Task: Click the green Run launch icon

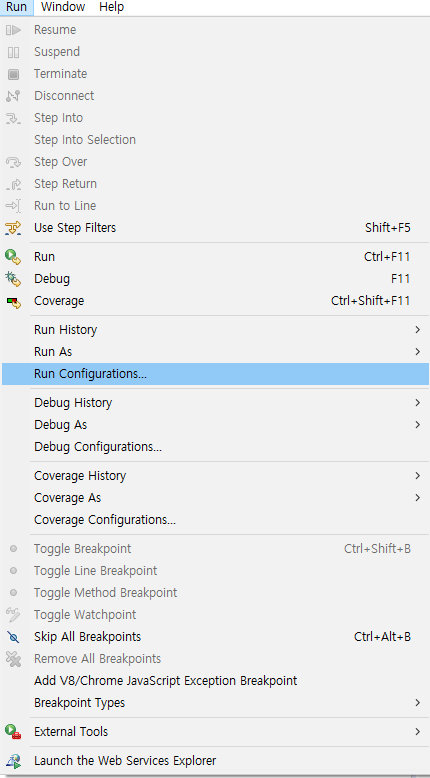Action: pos(13,257)
